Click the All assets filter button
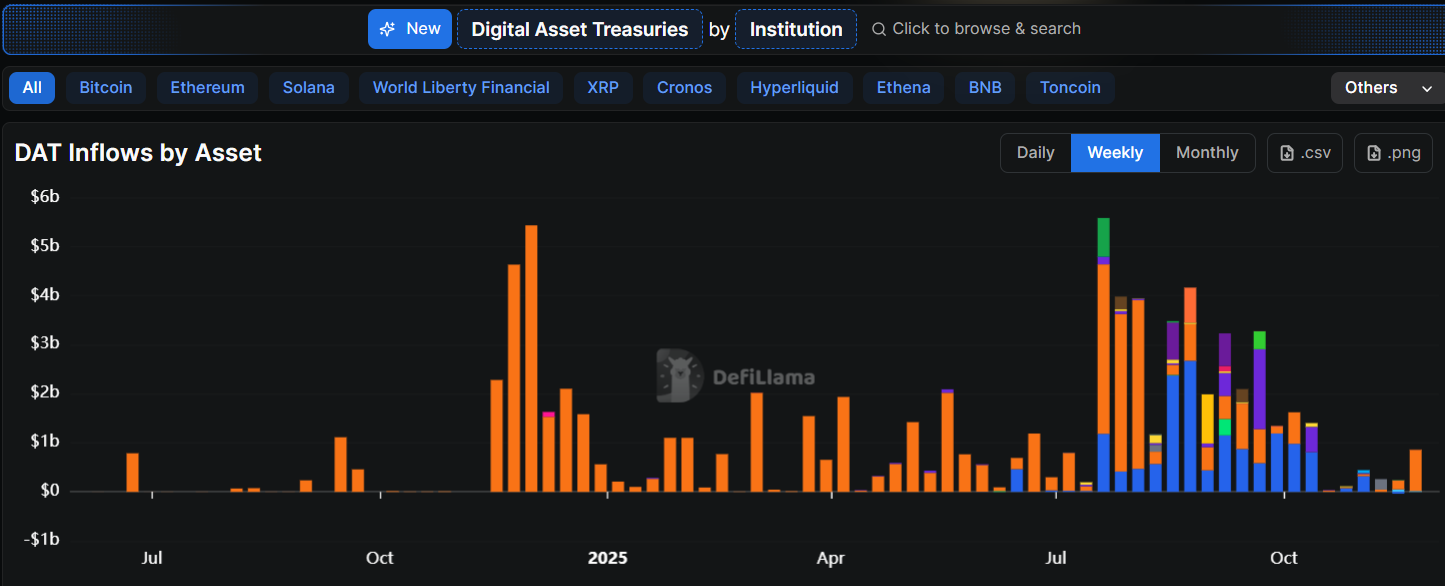The width and height of the screenshot is (1445, 586). [x=31, y=88]
